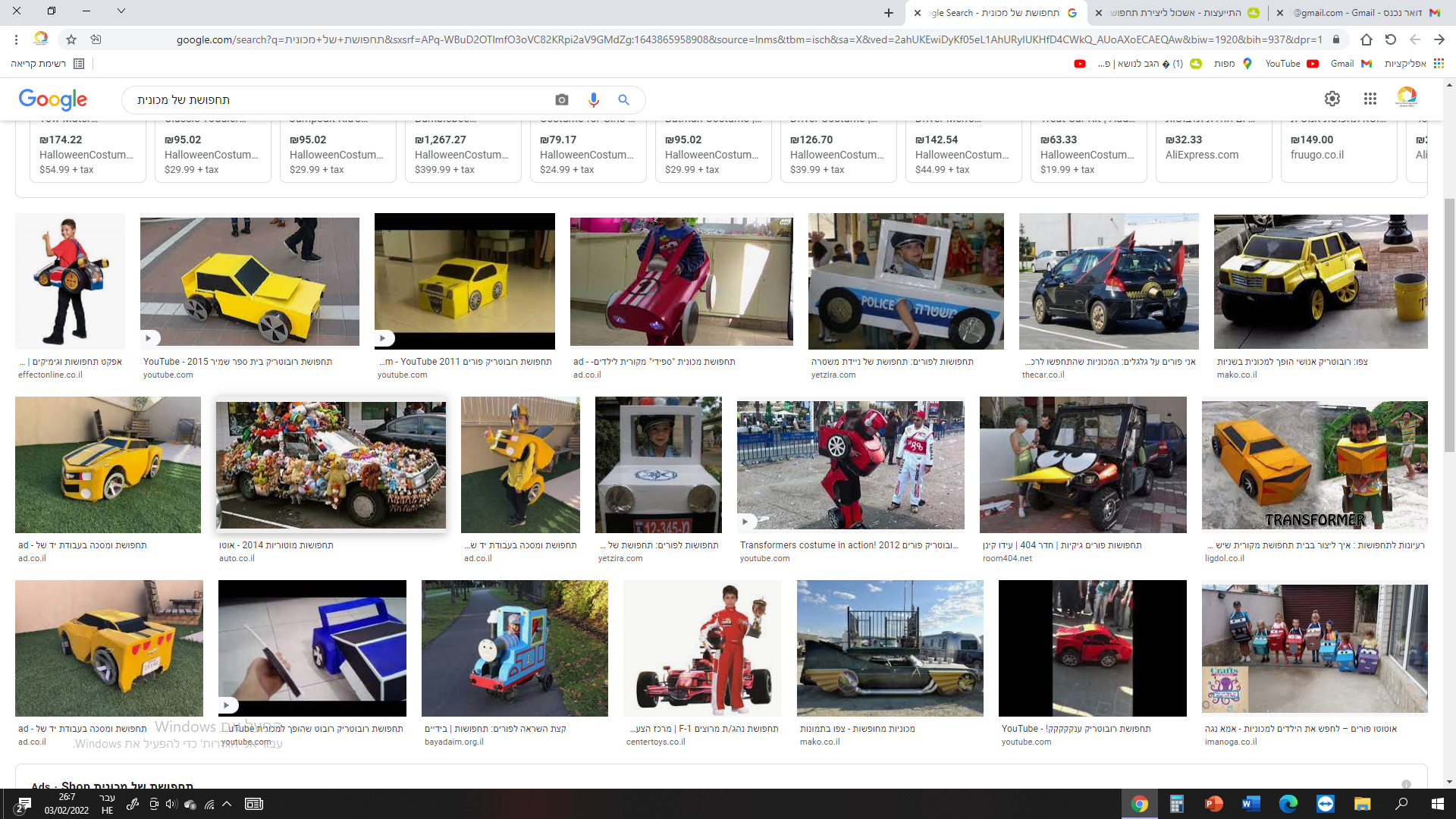The width and height of the screenshot is (1456, 819).
Task: Open the teddy bear covered car thumbnail
Action: (331, 465)
